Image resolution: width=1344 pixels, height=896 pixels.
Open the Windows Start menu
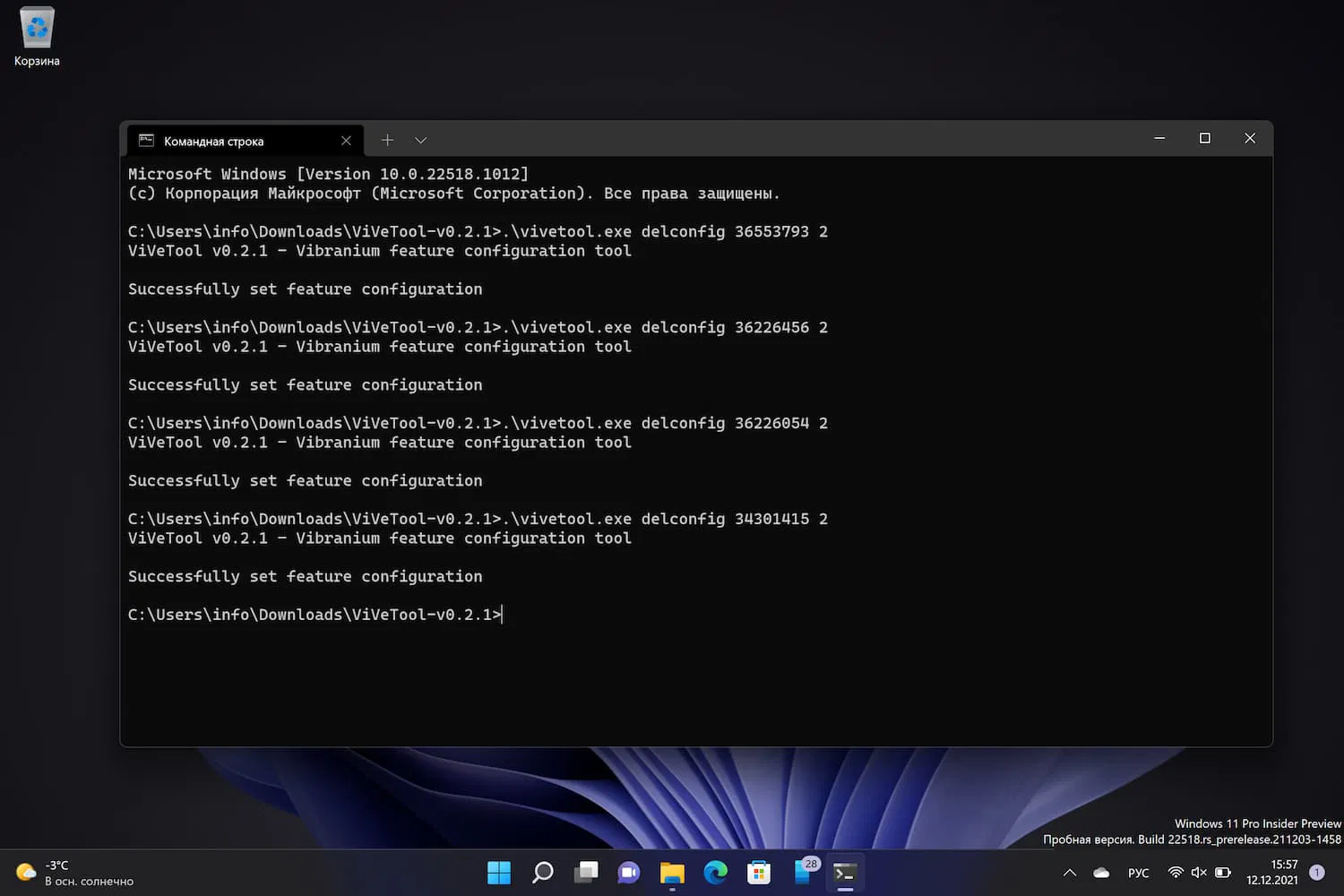[499, 873]
